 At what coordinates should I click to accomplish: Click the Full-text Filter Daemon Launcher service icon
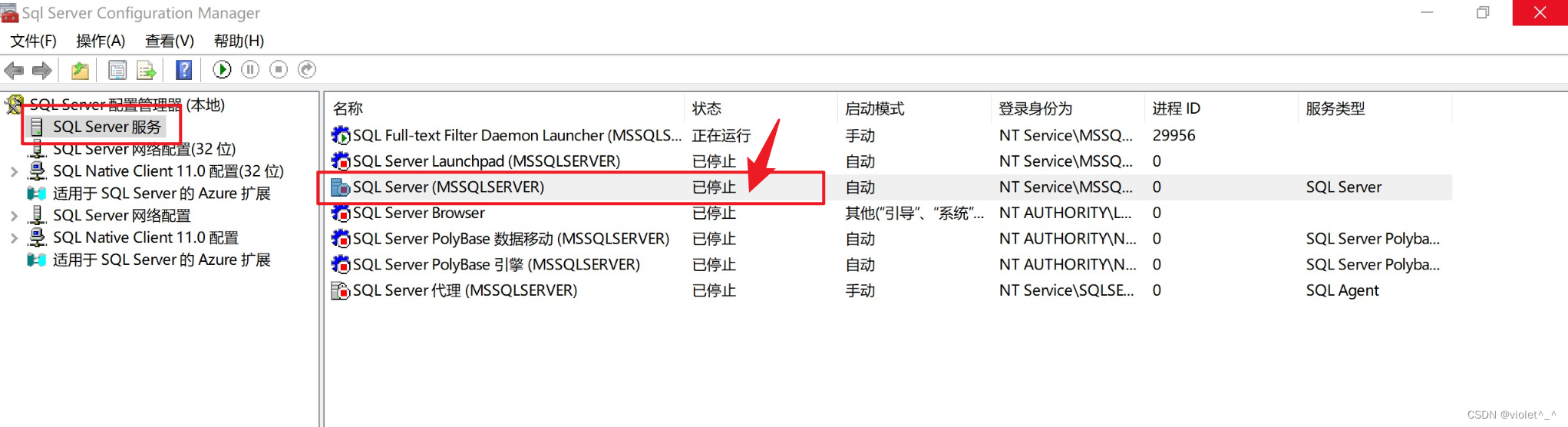click(340, 136)
